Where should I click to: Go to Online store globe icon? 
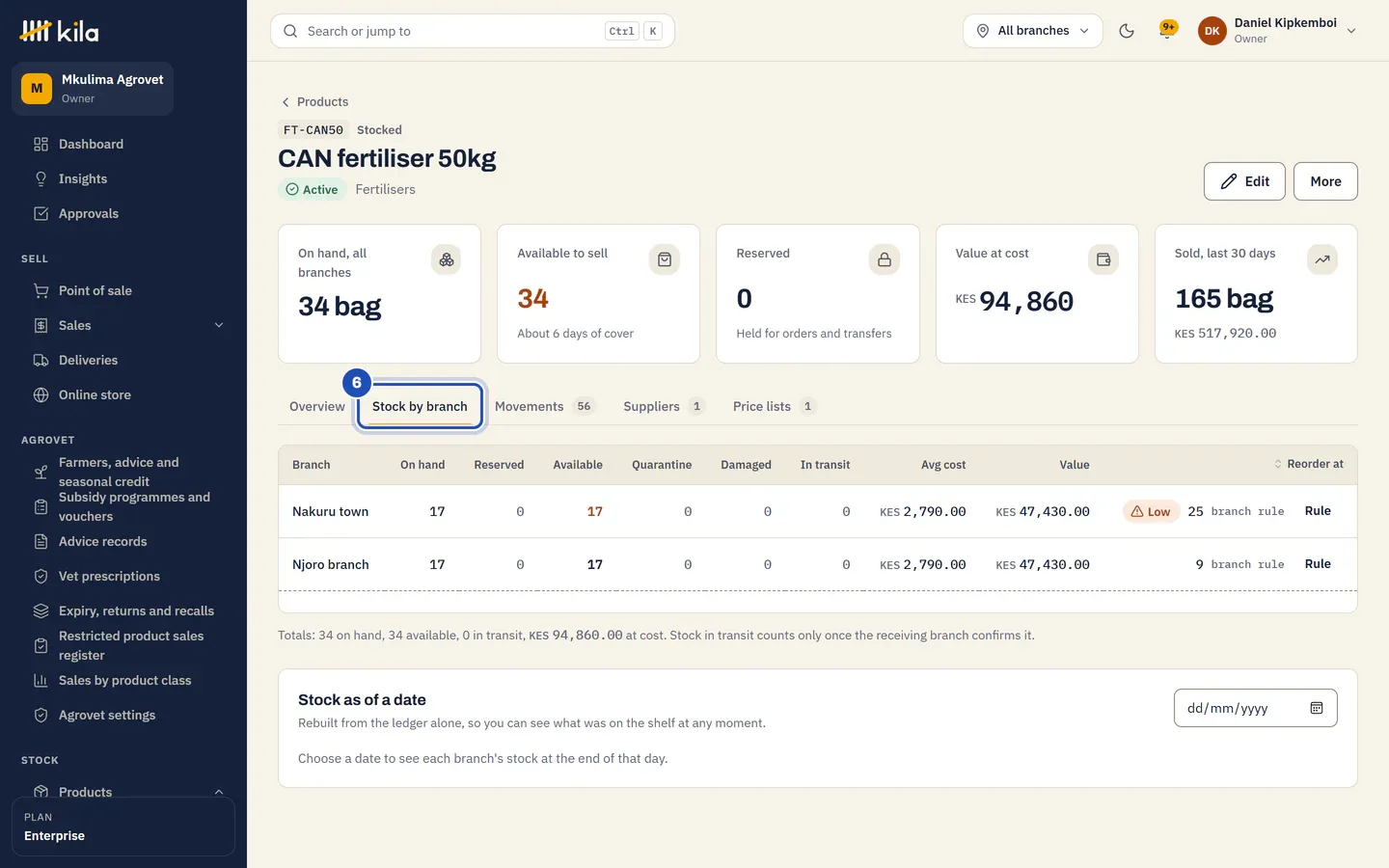[41, 395]
